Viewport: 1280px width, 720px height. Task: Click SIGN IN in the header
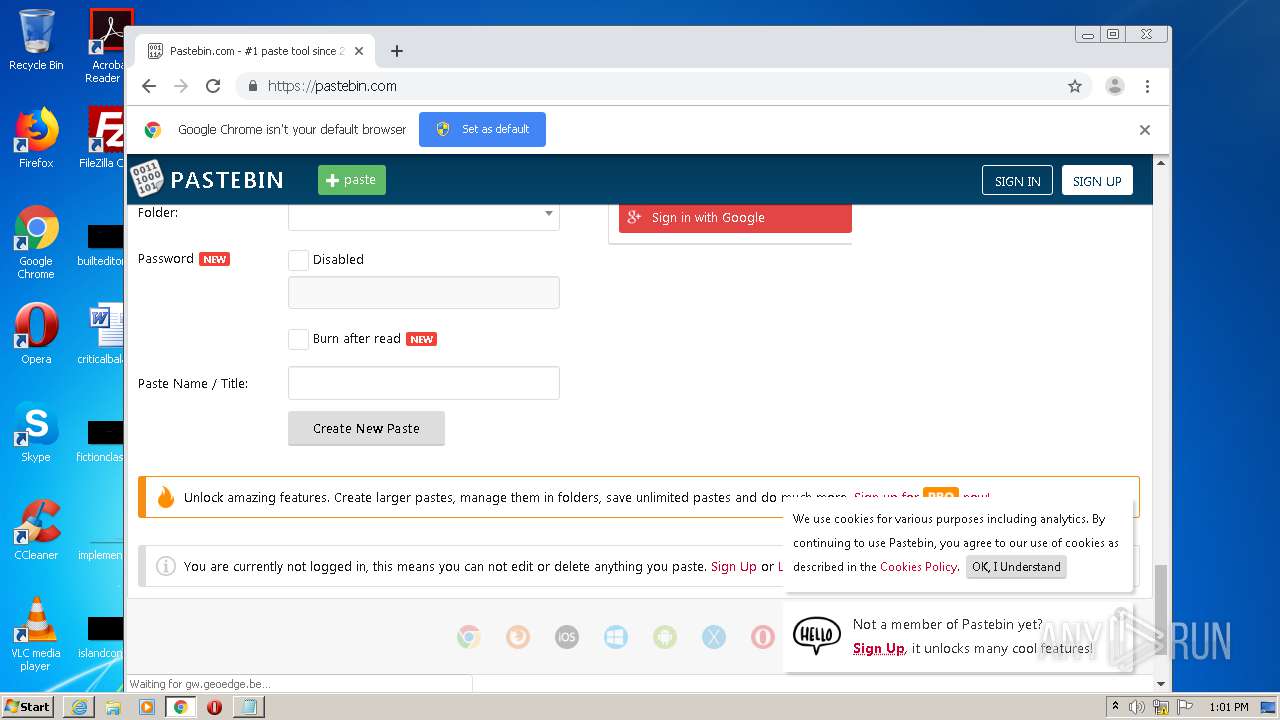pyautogui.click(x=1017, y=181)
